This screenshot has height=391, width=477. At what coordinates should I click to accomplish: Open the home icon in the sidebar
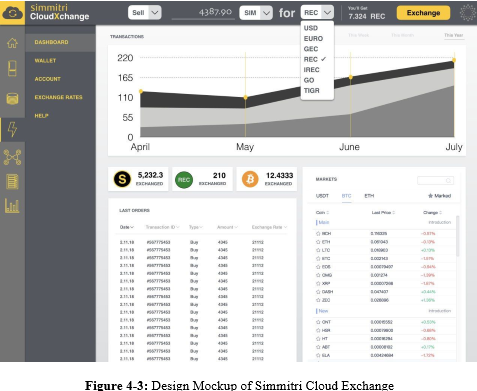click(12, 43)
